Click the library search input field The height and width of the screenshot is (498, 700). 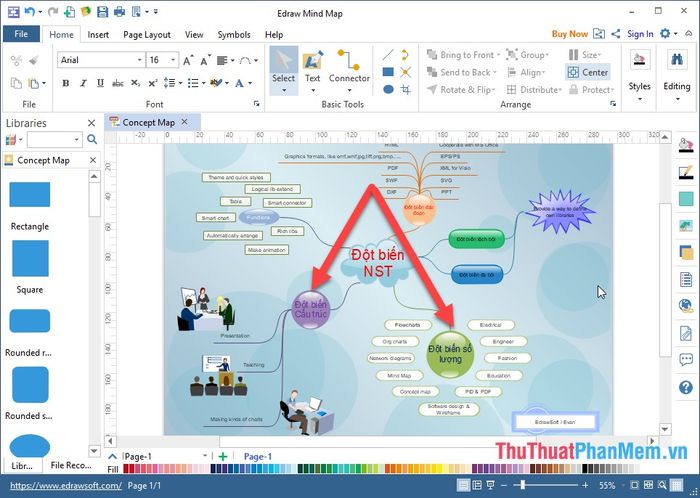(x=54, y=140)
